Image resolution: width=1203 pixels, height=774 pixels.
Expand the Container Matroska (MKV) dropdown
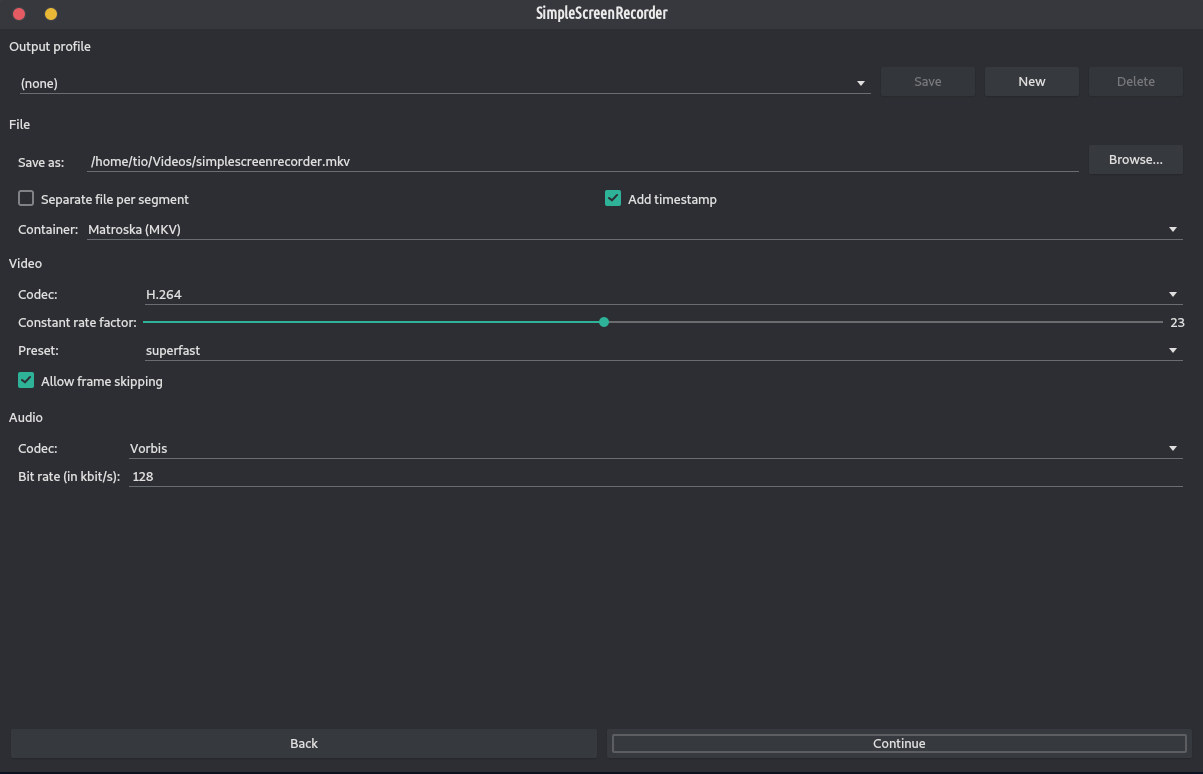633,230
